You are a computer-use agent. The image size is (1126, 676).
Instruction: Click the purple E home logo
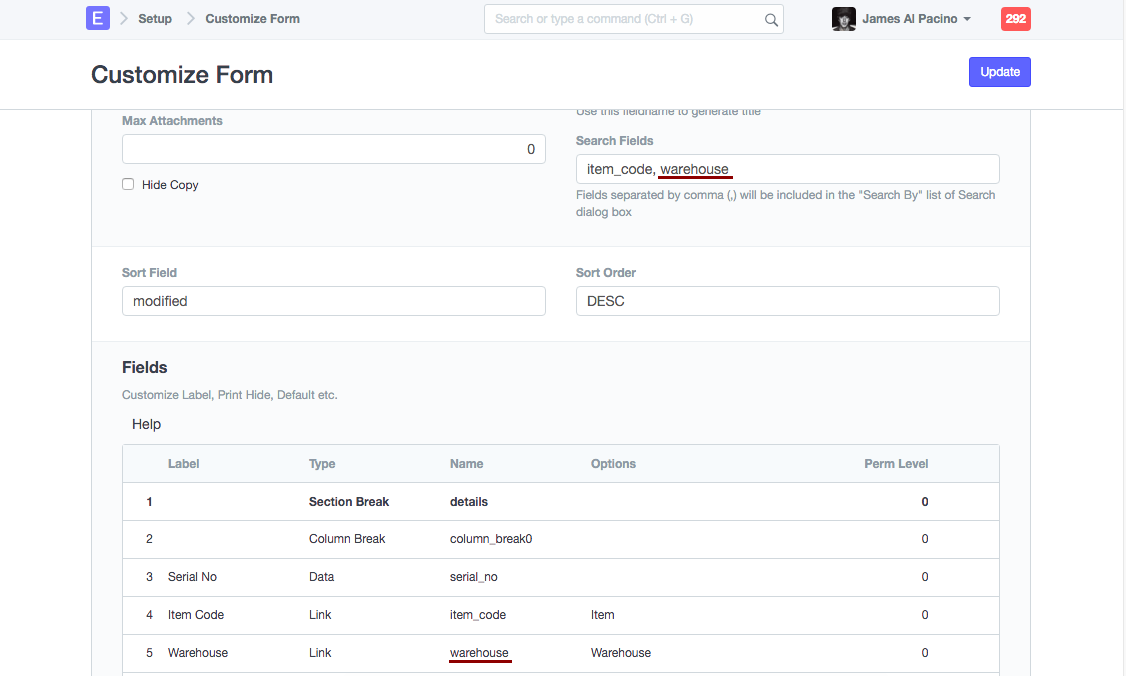click(x=97, y=19)
